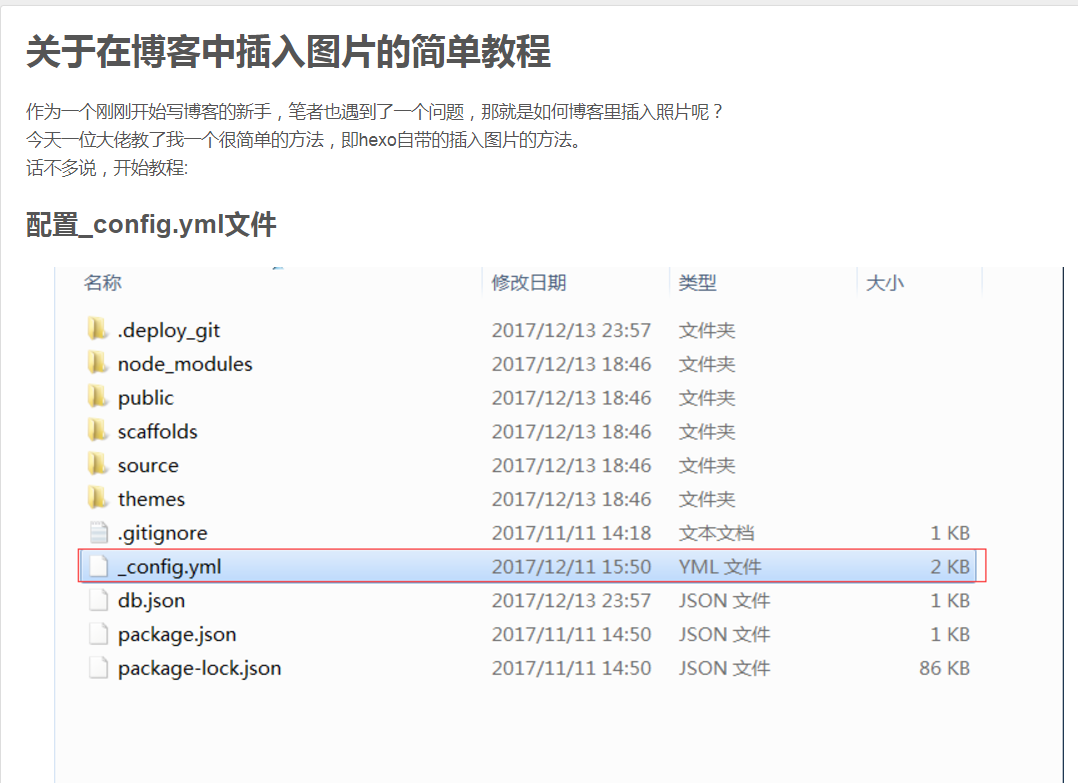Click the source folder icon
This screenshot has width=1078, height=783.
98,464
